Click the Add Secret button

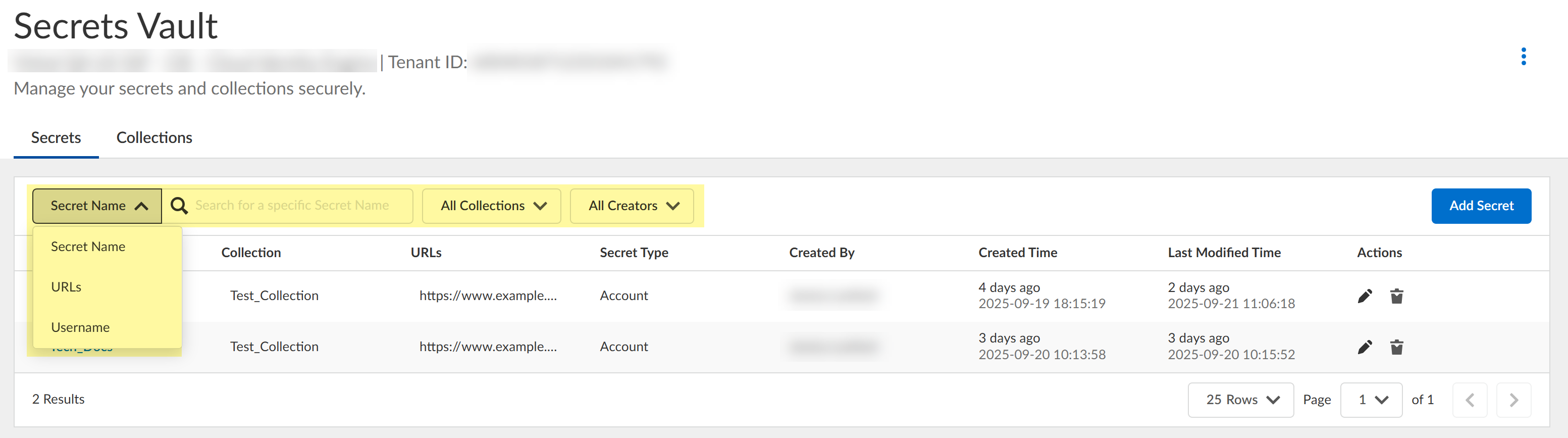point(1480,206)
